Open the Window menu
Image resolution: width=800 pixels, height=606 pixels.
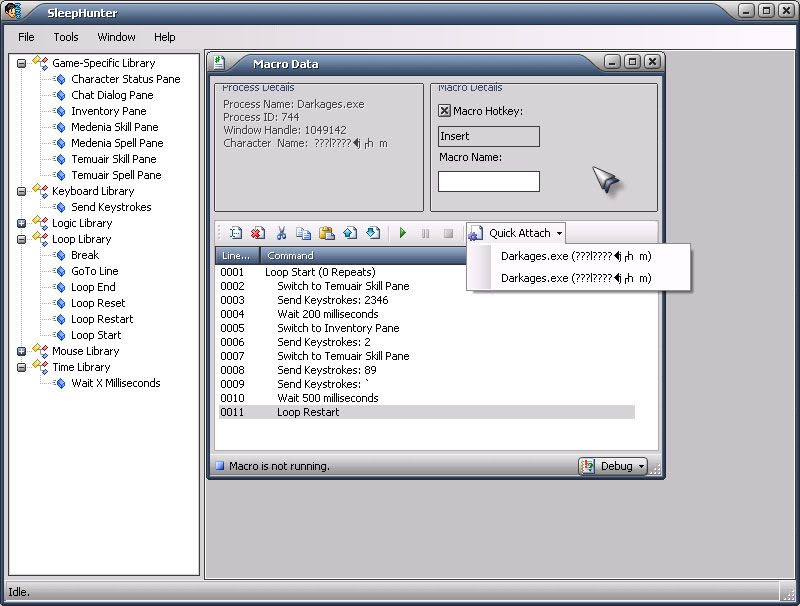116,37
